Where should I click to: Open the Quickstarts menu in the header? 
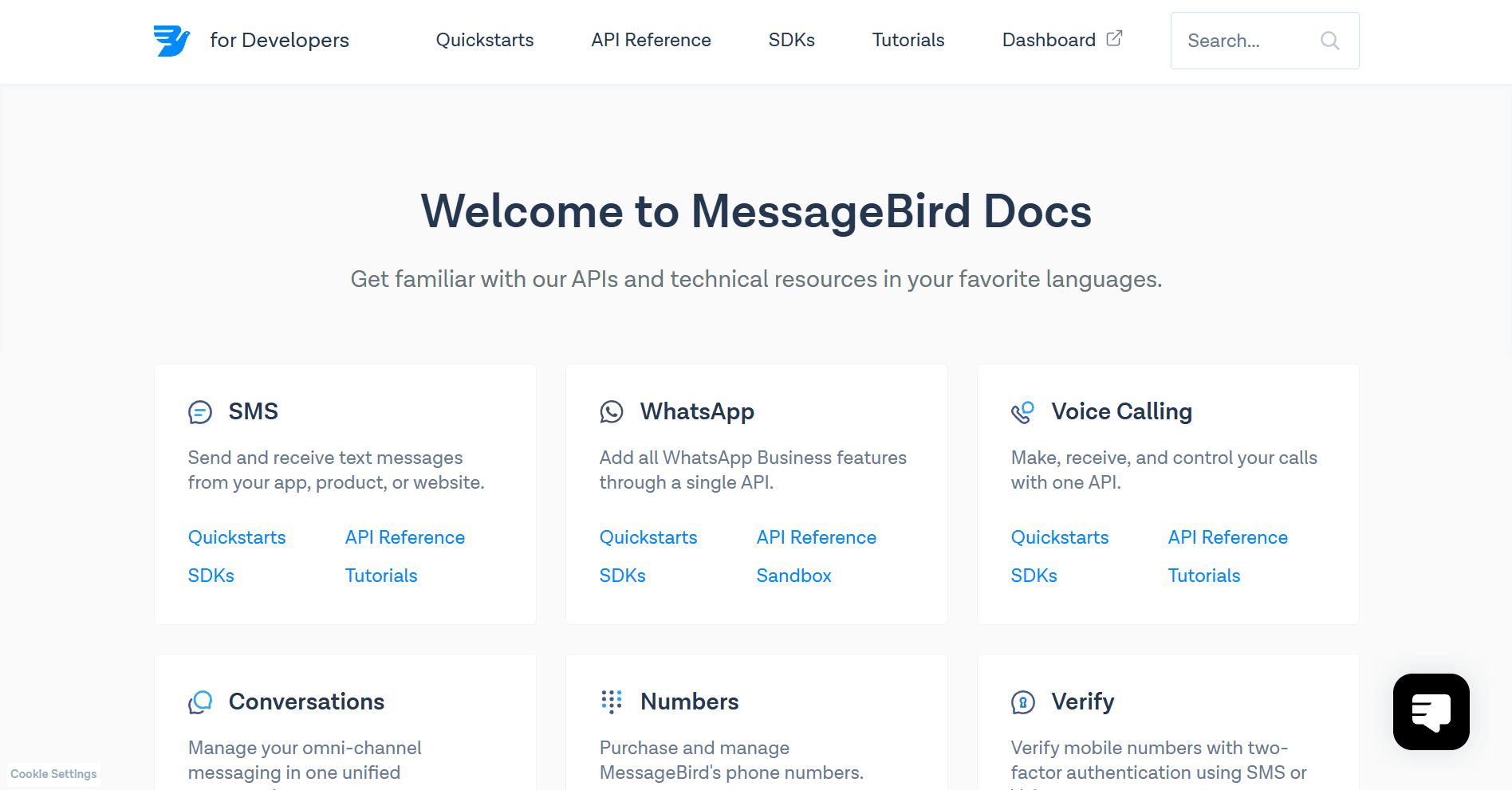pyautogui.click(x=485, y=40)
